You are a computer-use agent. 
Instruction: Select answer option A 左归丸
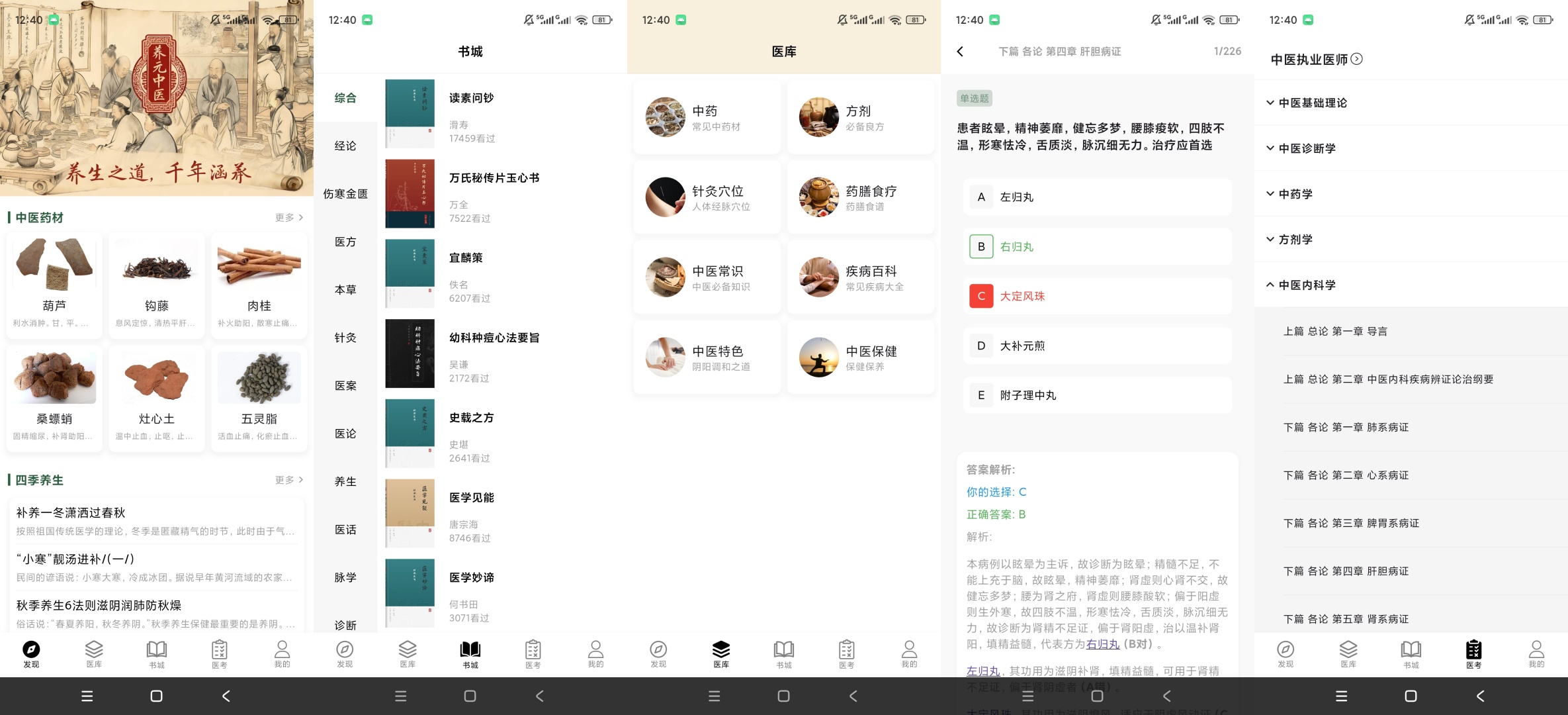coord(1097,197)
